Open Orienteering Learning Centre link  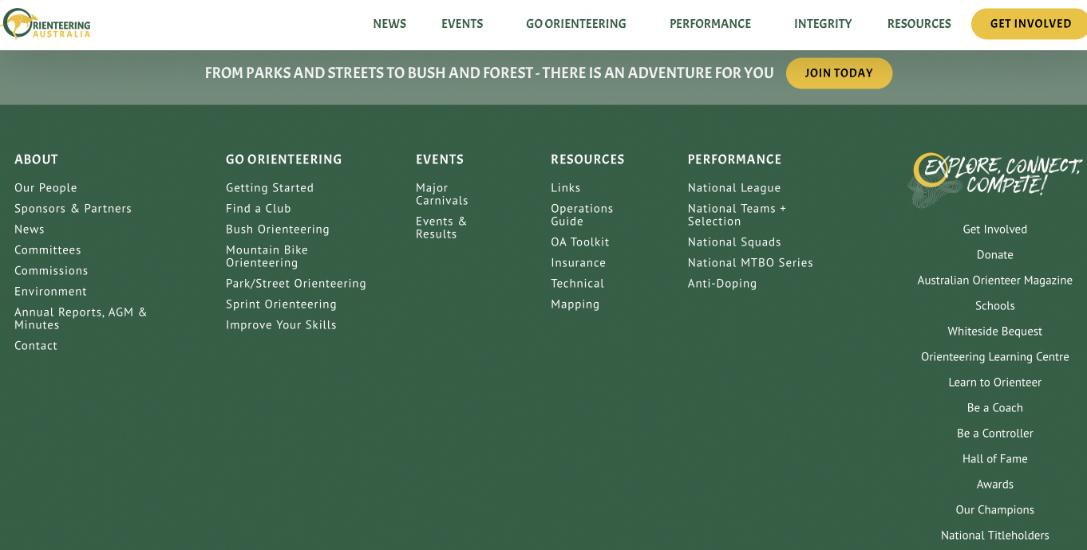[x=995, y=357]
